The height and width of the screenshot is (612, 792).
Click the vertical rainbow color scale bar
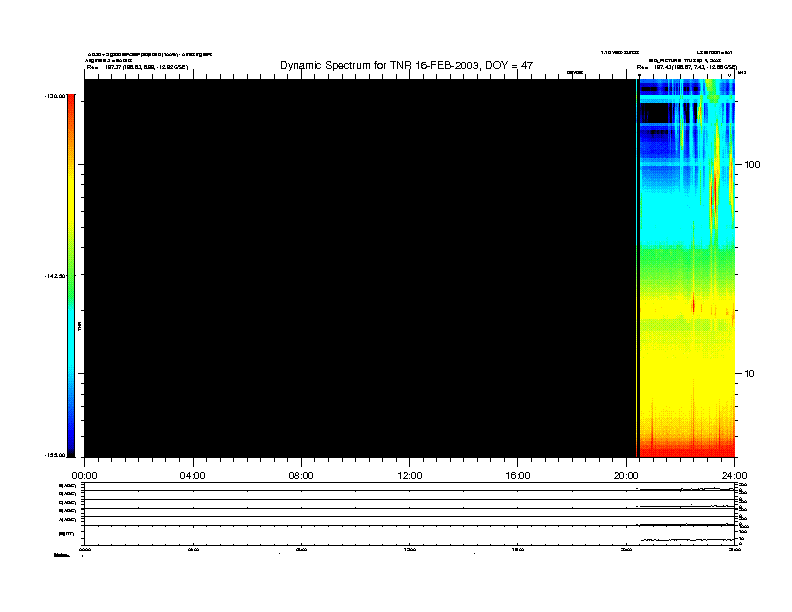(71, 276)
